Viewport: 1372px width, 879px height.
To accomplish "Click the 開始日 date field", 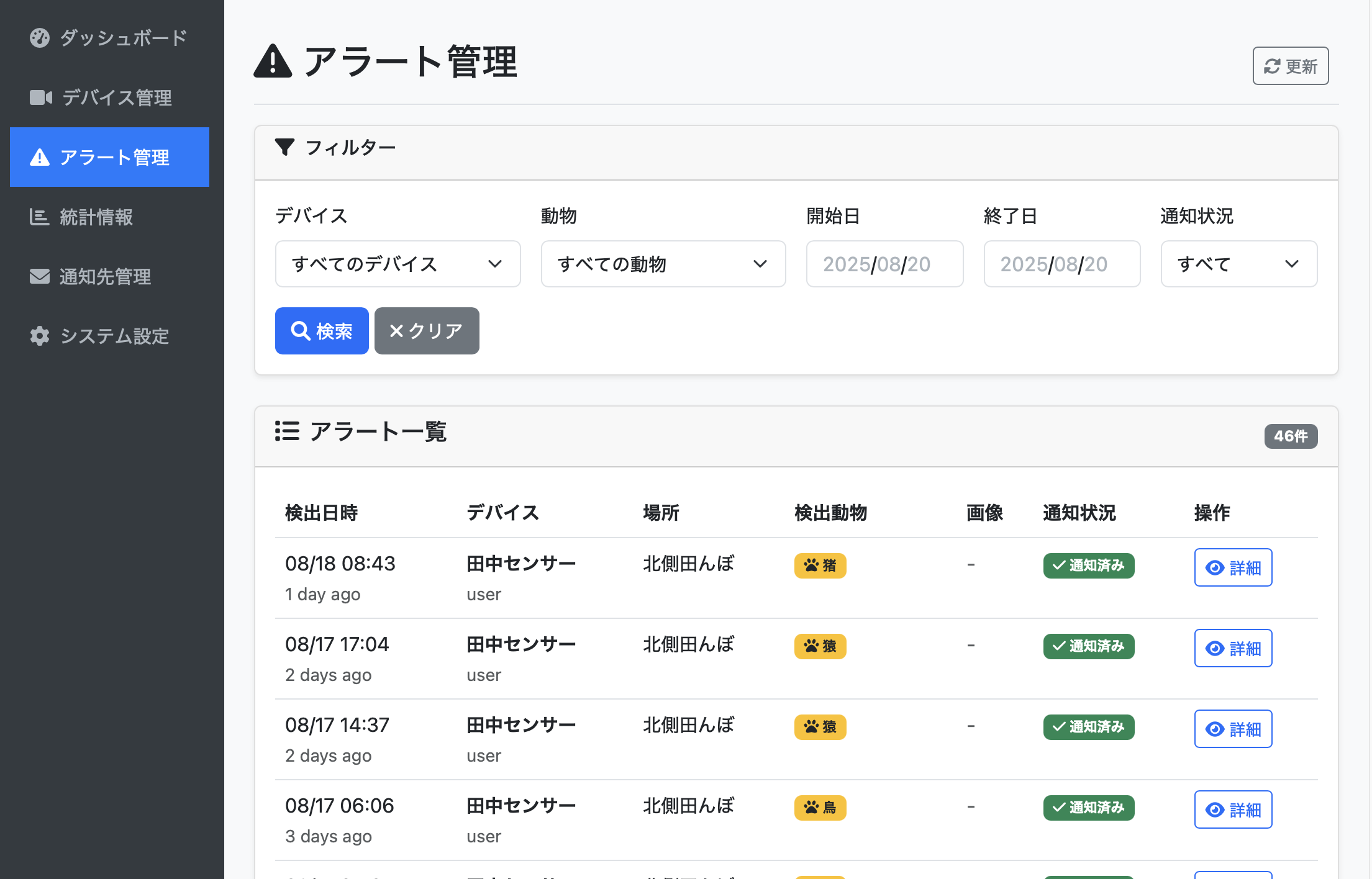I will [884, 264].
